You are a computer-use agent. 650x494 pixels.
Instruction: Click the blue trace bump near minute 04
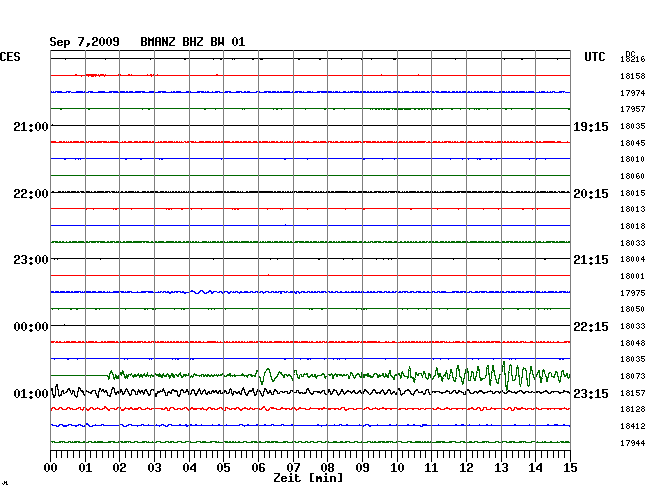(x=201, y=292)
